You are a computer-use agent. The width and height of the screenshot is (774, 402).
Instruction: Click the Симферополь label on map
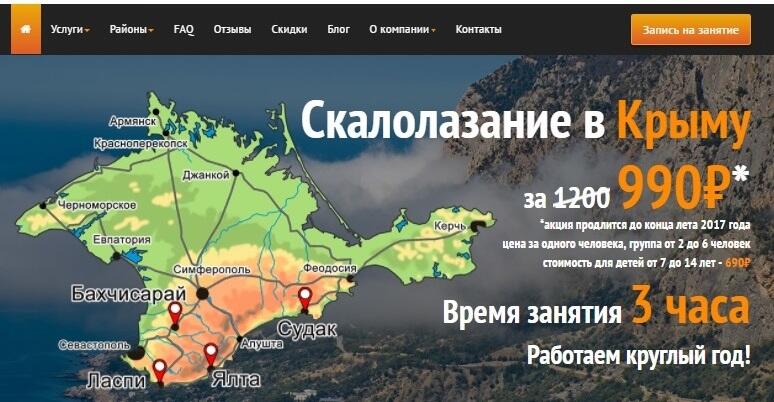point(212,270)
